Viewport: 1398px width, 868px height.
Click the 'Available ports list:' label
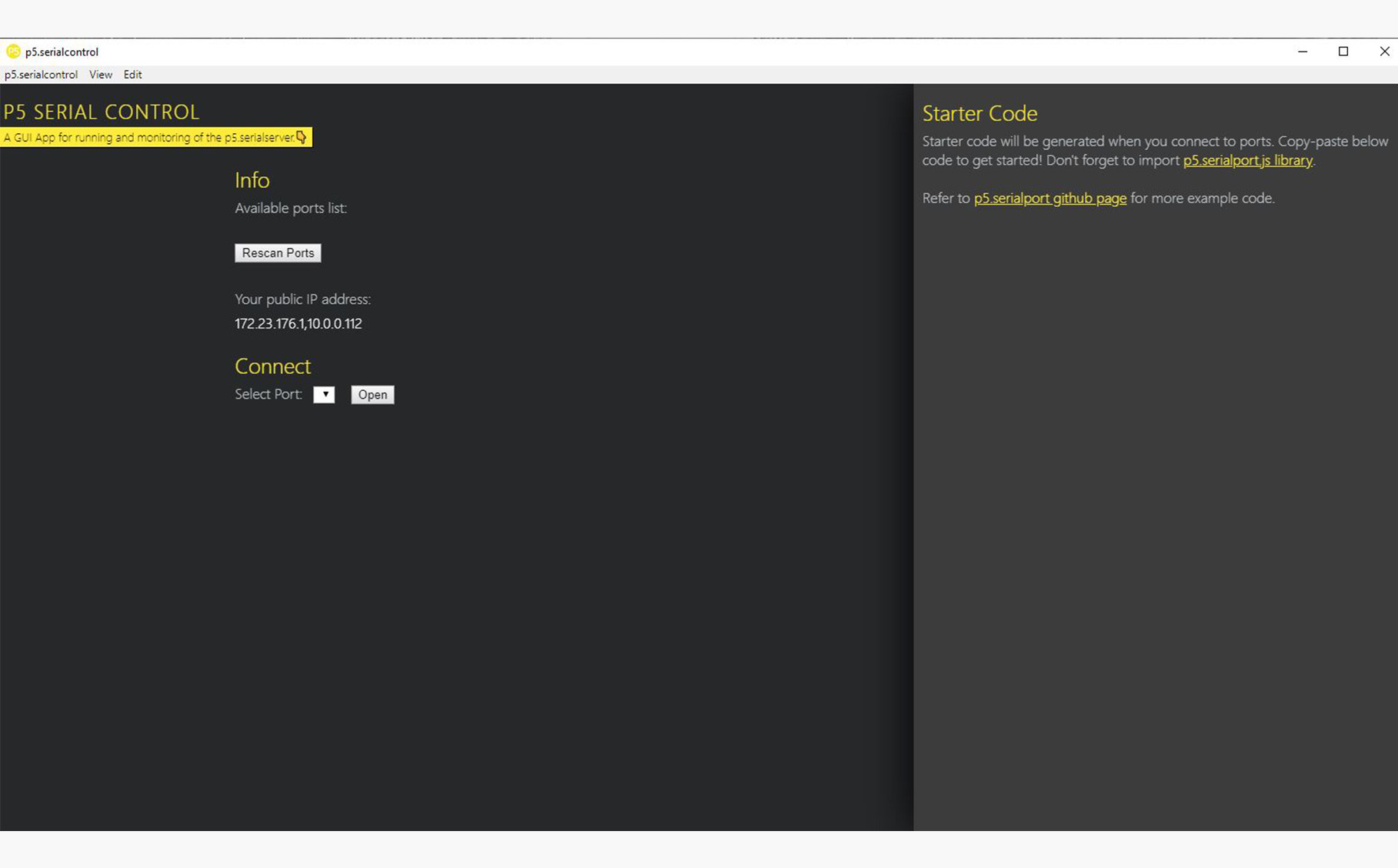point(291,208)
